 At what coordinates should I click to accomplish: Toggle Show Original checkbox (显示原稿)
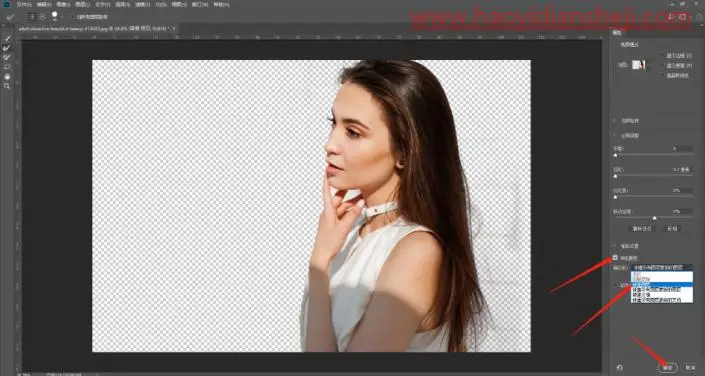(x=662, y=66)
